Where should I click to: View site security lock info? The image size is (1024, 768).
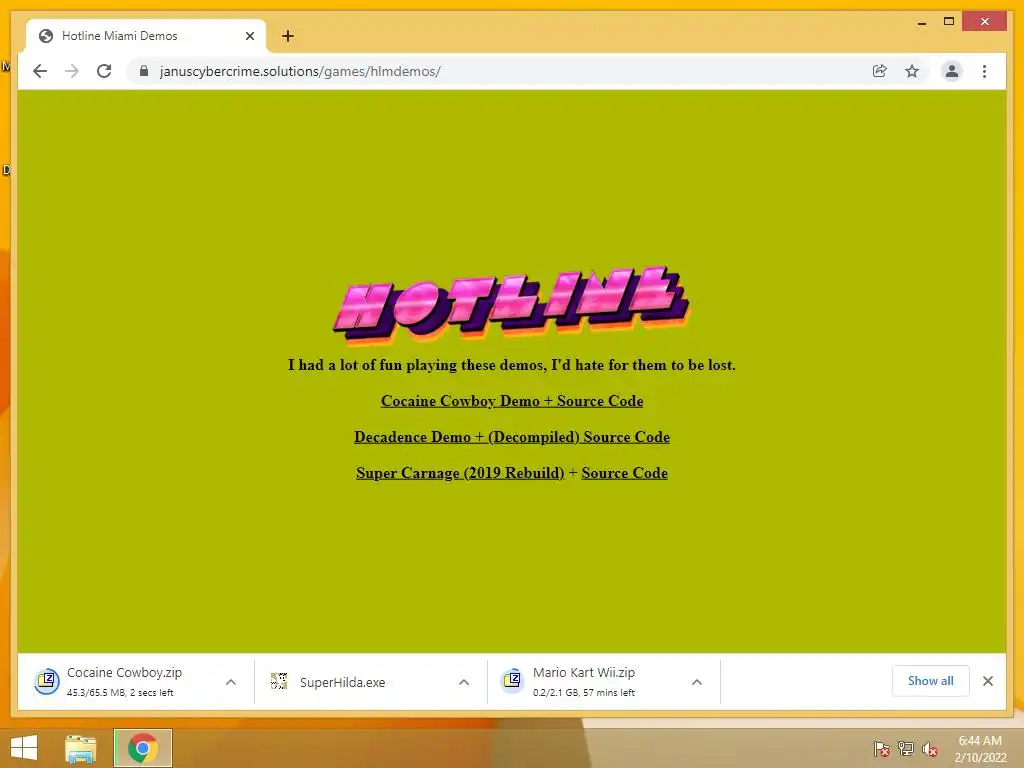coord(144,71)
